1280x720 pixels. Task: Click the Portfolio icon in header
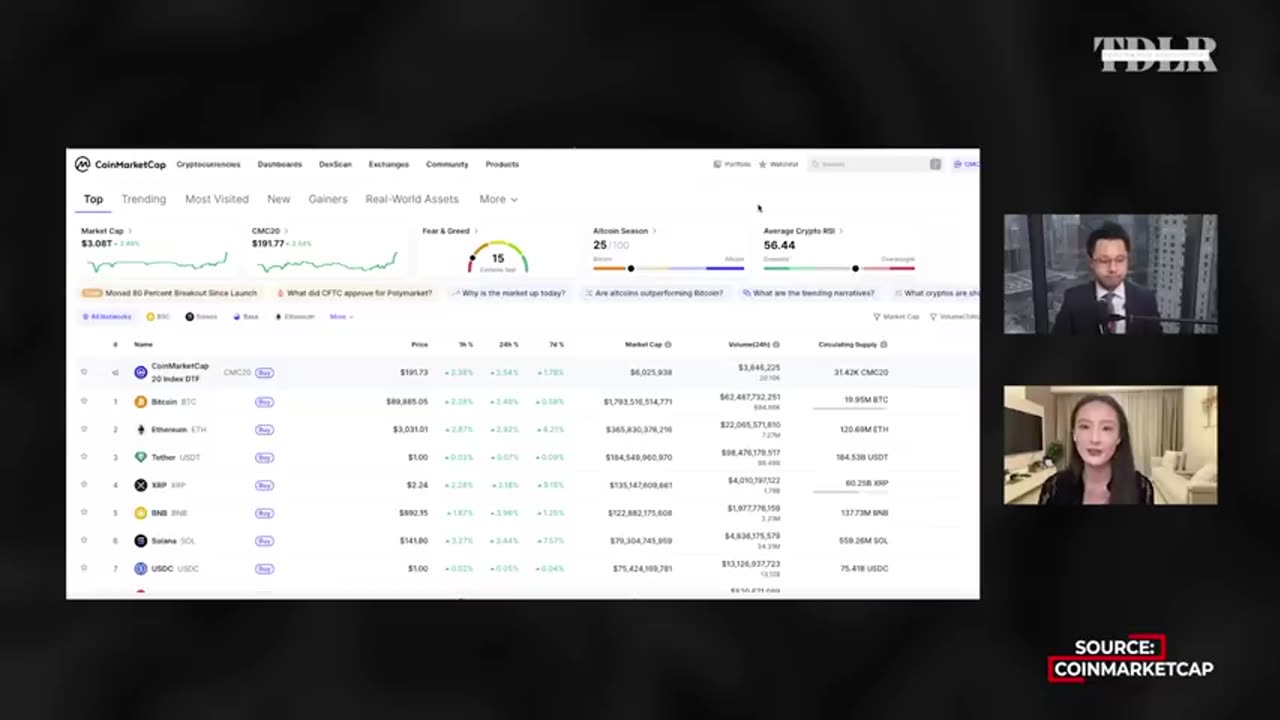pyautogui.click(x=717, y=164)
